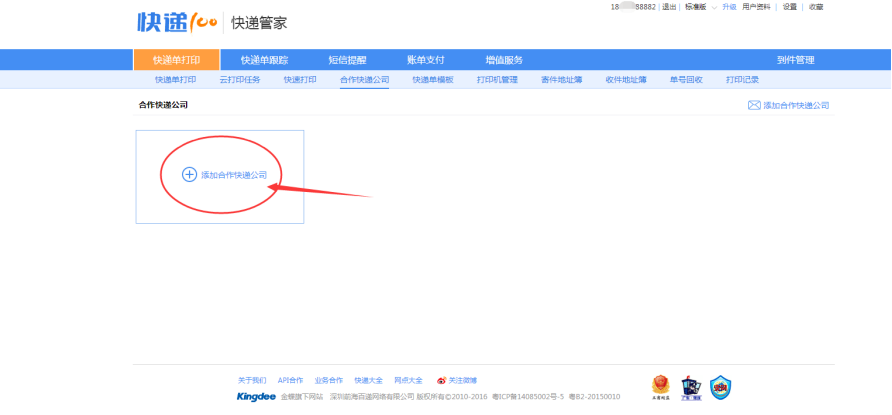892x415 pixels.
Task: Click the plus icon in the add-courier card
Action: tap(189, 174)
